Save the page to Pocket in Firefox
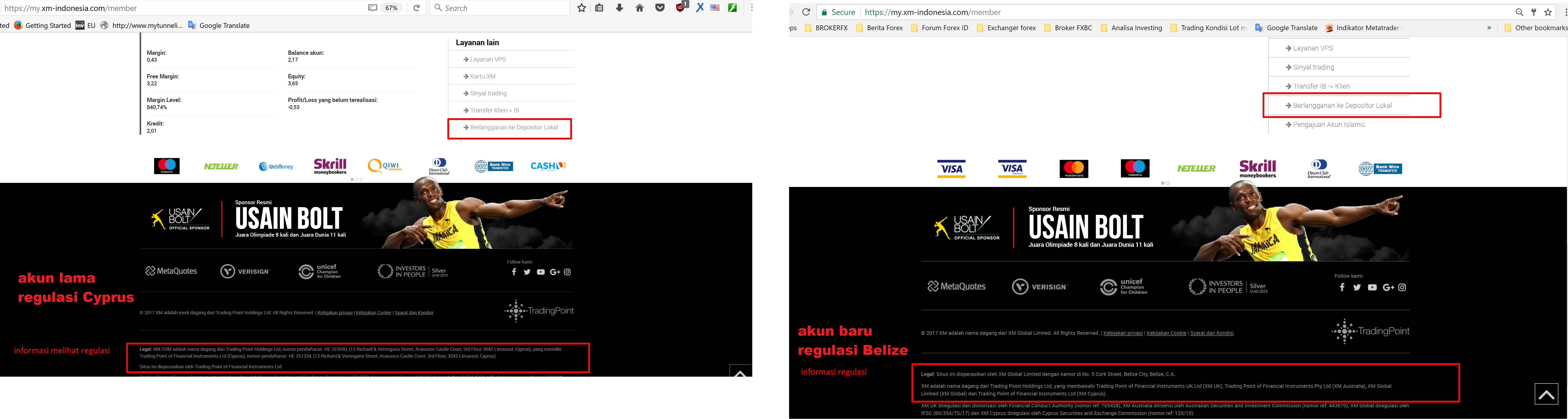This screenshot has height=419, width=1568. pos(660,8)
